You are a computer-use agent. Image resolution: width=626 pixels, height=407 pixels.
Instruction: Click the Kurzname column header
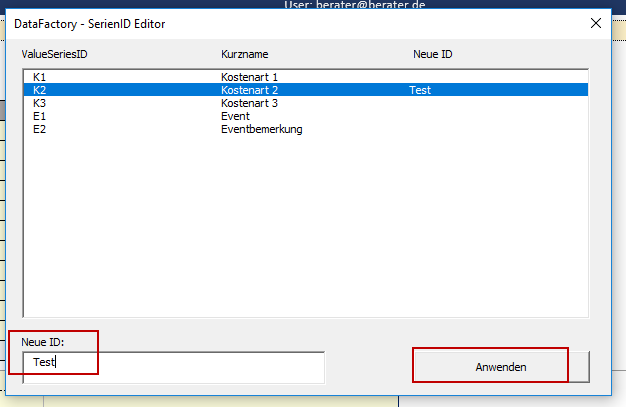pyautogui.click(x=244, y=53)
